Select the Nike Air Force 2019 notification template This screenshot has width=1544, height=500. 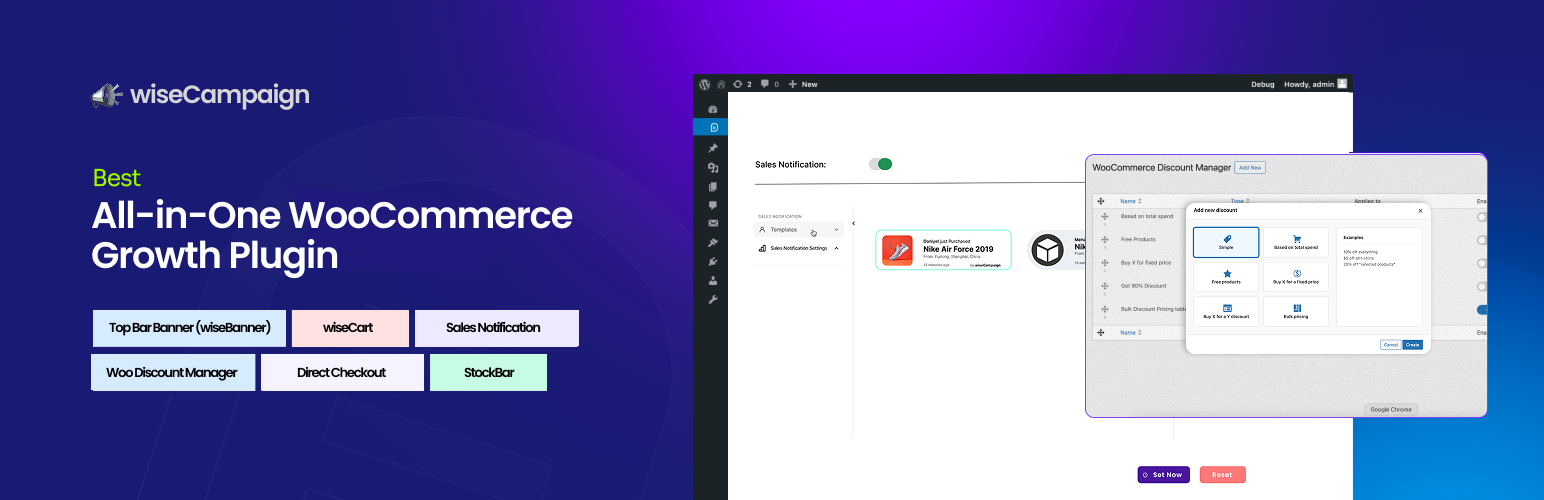pyautogui.click(x=943, y=250)
